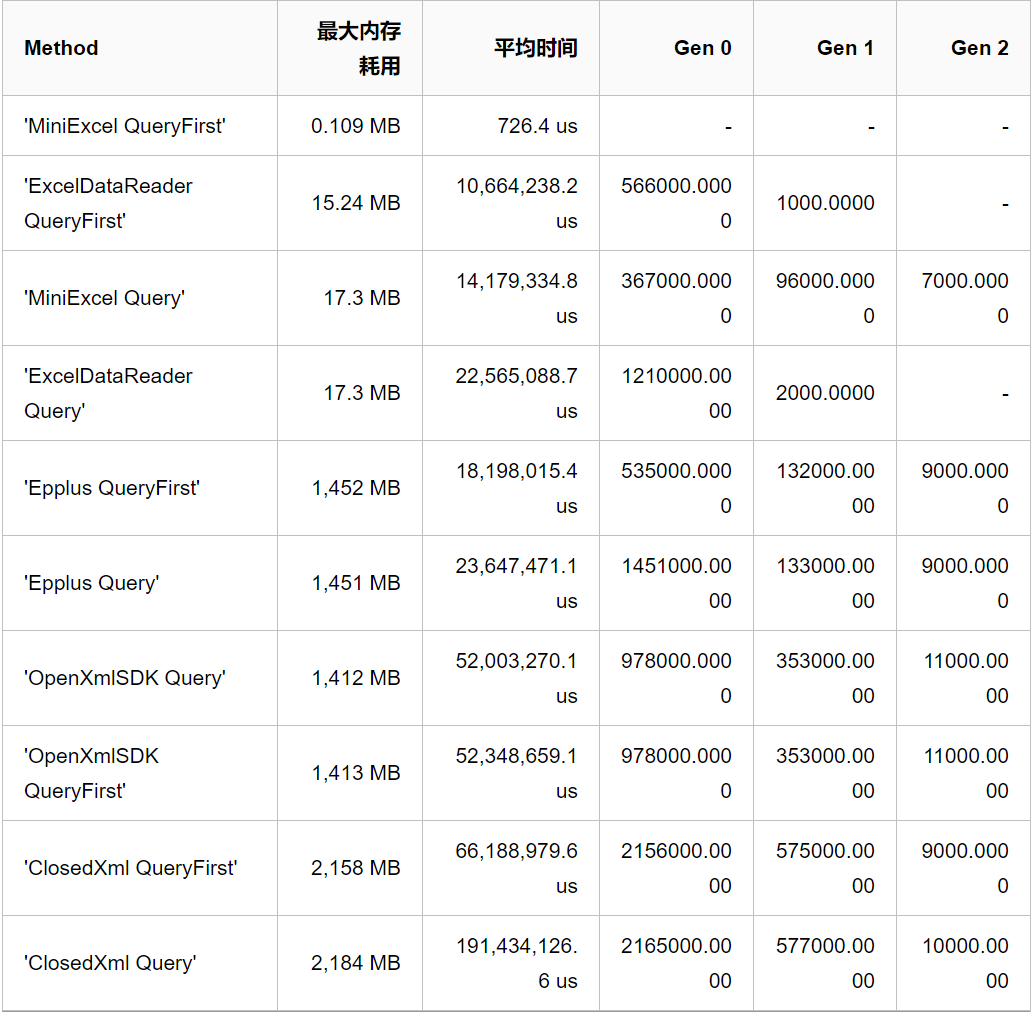Screen dimensions: 1031x1012
Task: Click the 'Epplus QueryFirst' method cell
Action: (112, 488)
